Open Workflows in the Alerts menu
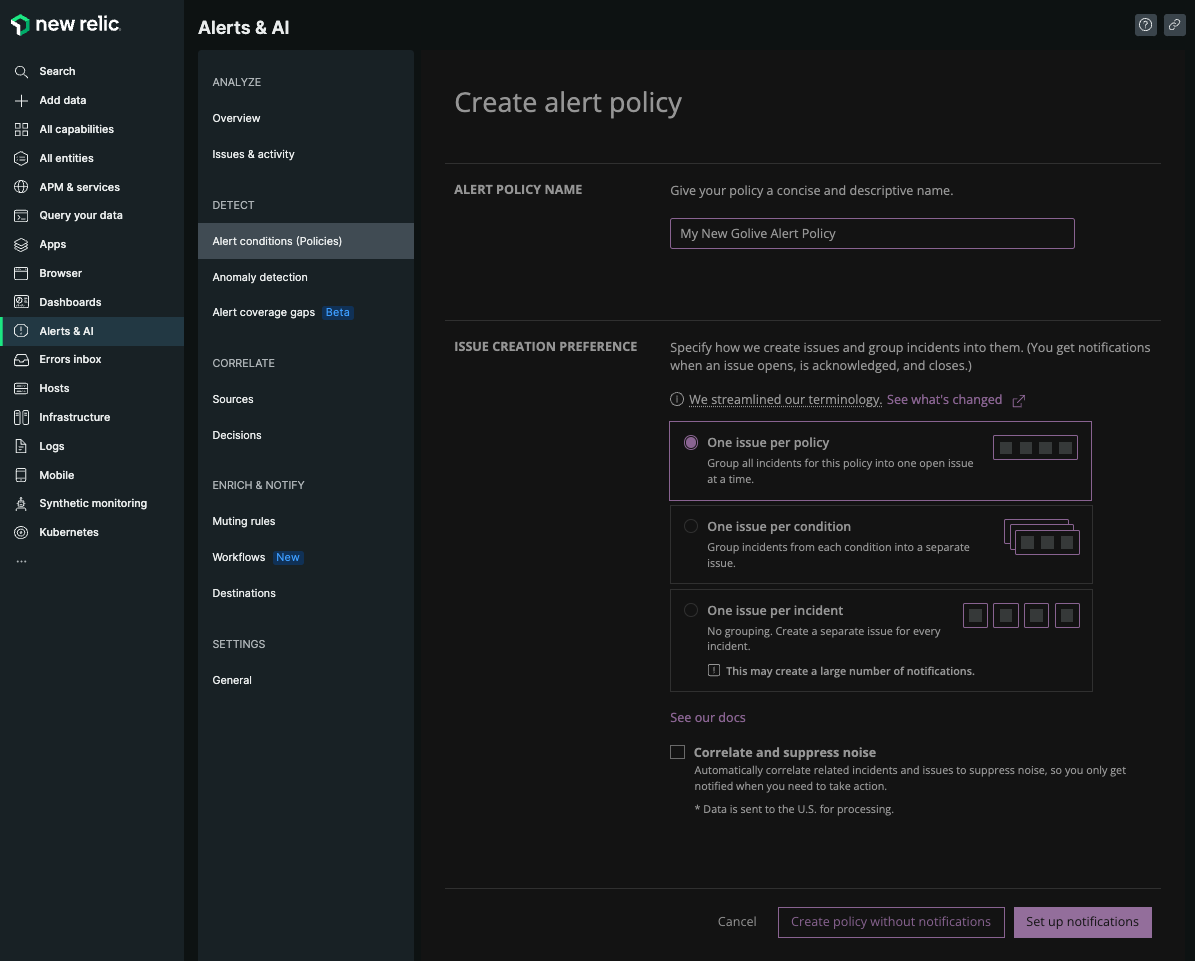Screen dimensions: 1195x961 [238, 558]
